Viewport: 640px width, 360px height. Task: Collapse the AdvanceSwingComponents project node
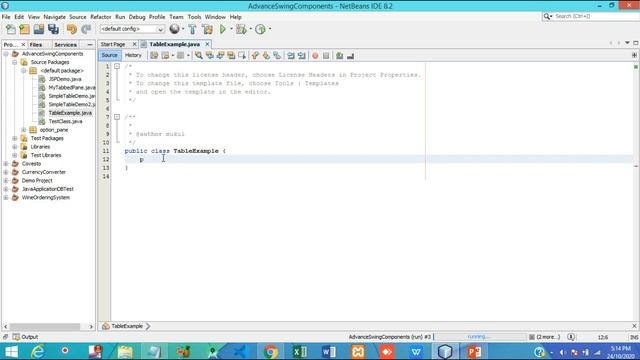point(6,54)
